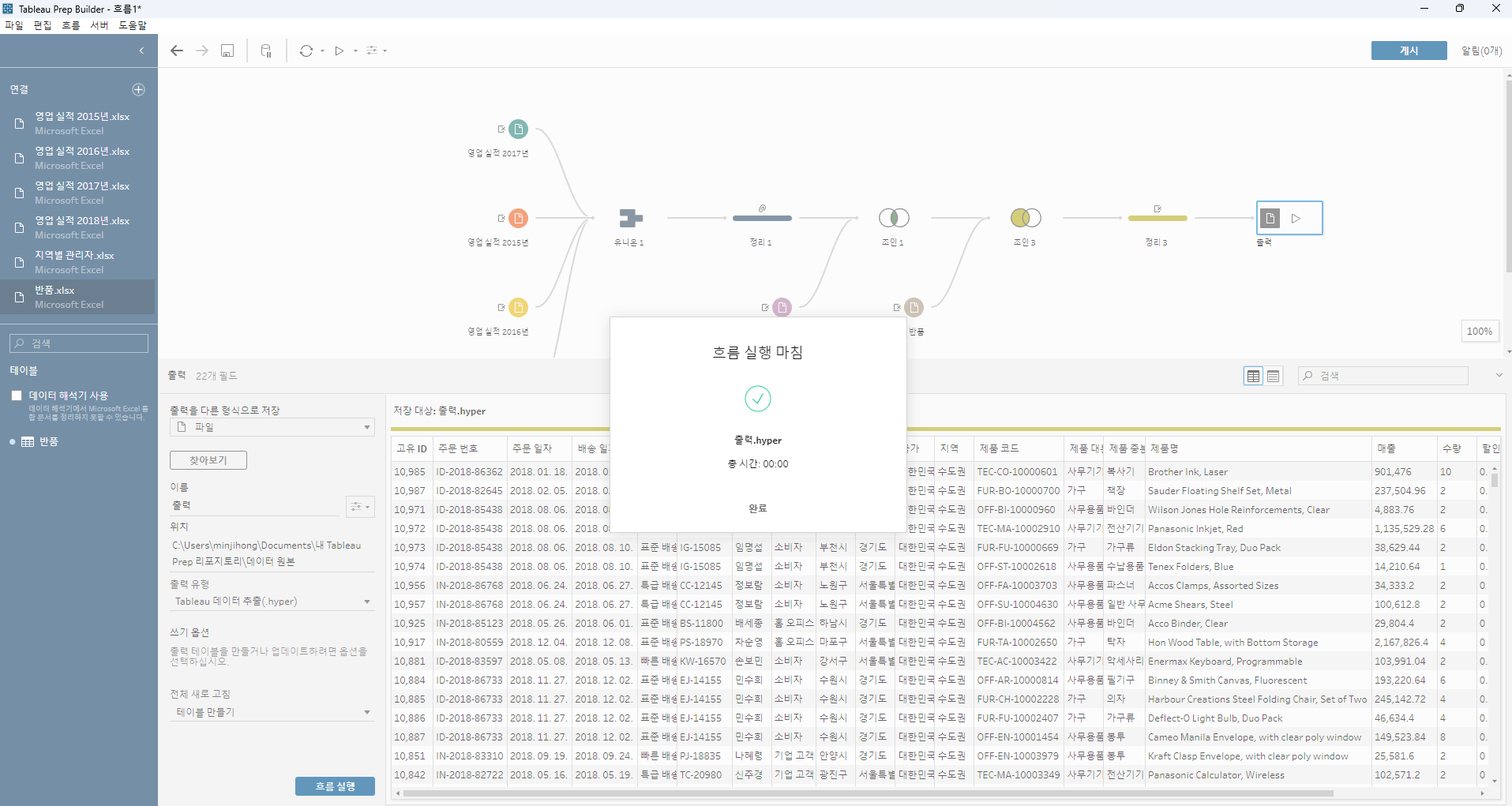Click the 100% zoom level indicator

[x=1480, y=332]
